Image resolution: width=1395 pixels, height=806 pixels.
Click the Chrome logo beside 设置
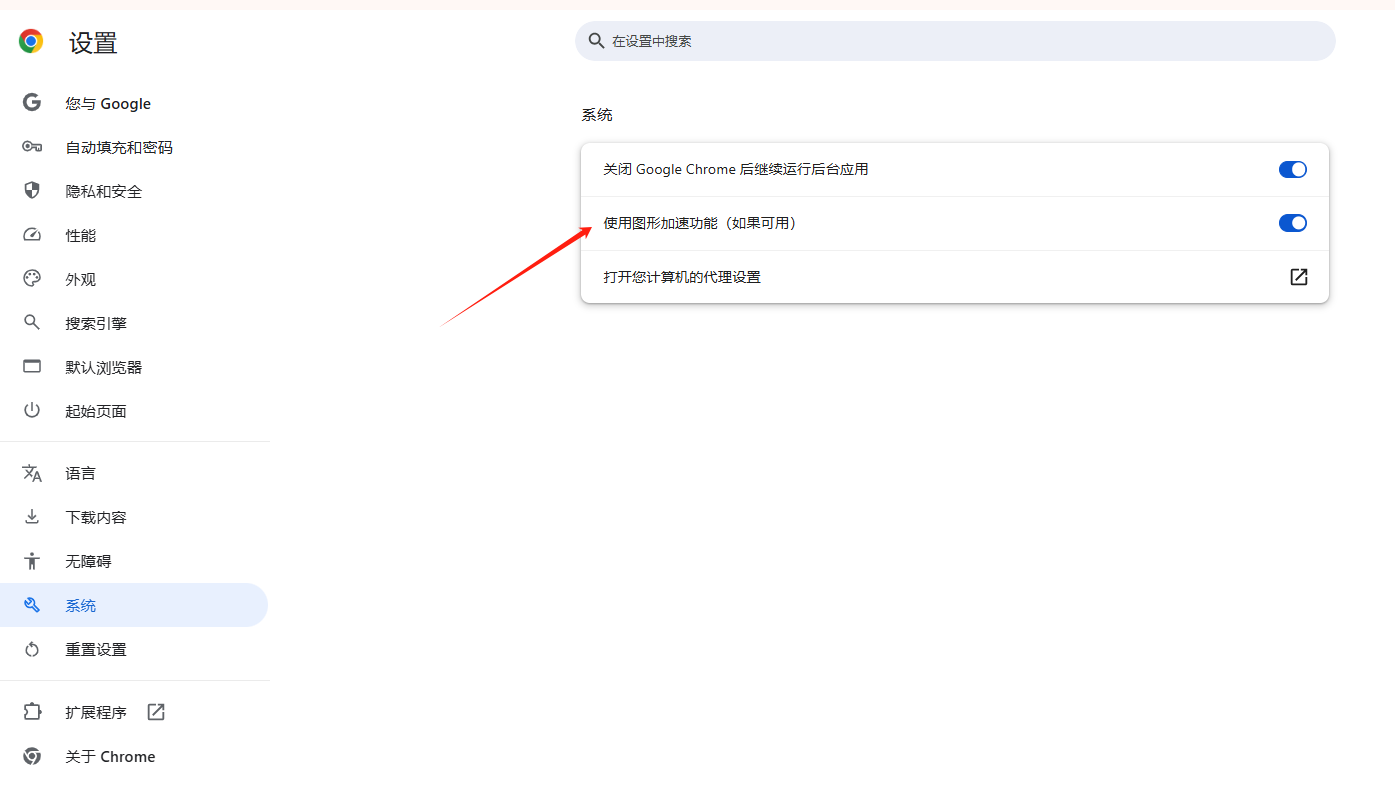[31, 41]
